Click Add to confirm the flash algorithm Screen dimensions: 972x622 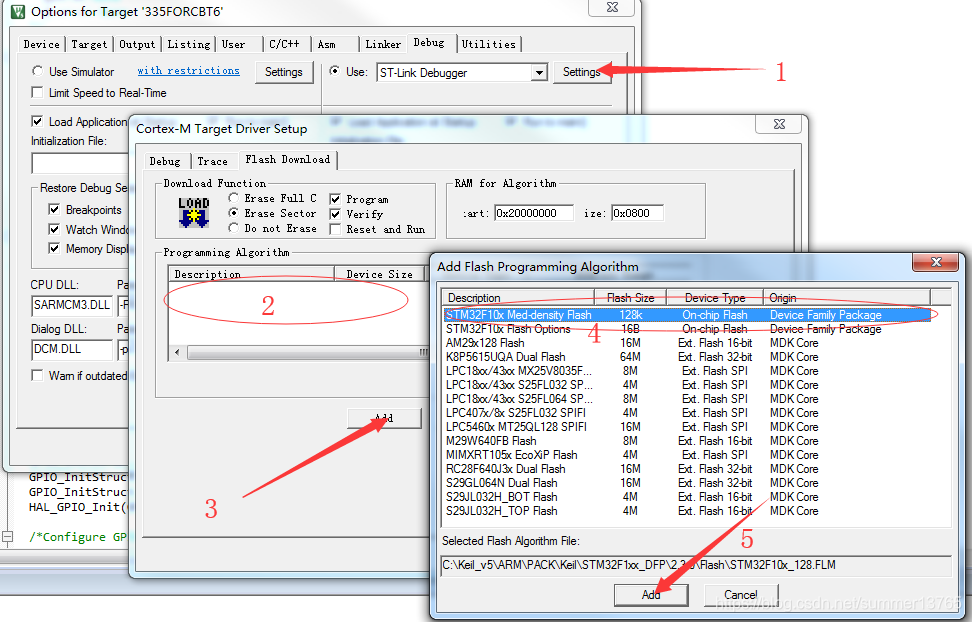coord(651,594)
